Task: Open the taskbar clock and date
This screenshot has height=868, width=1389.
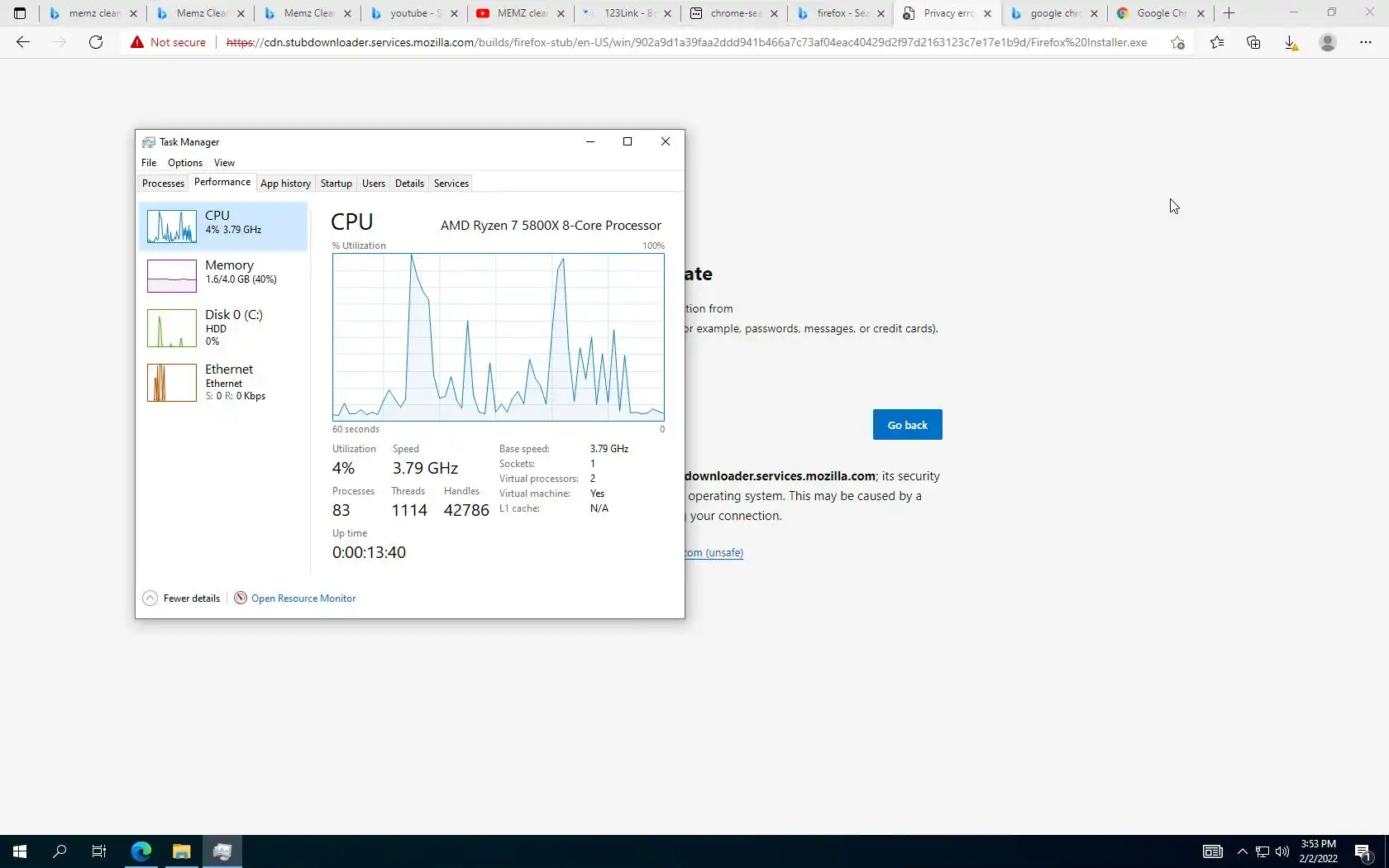Action: point(1318,851)
